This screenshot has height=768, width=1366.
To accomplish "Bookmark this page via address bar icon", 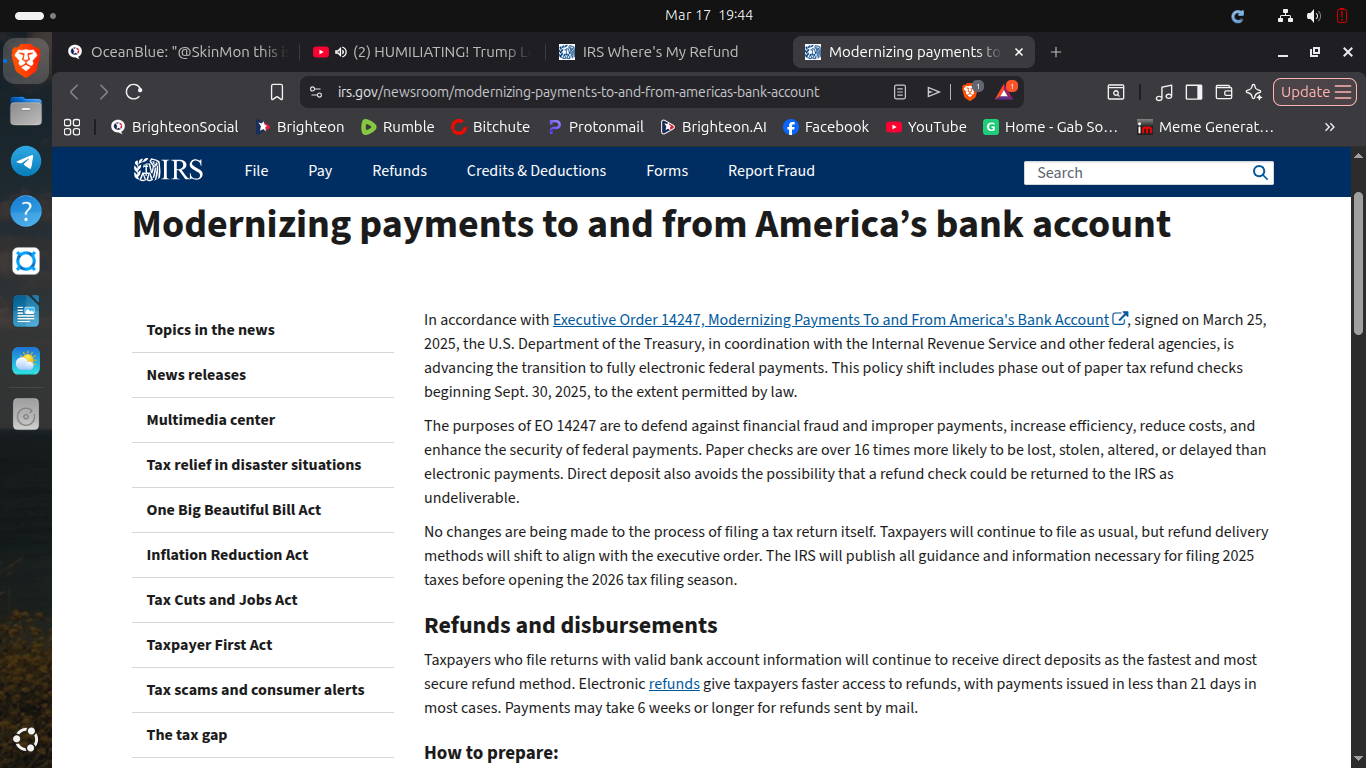I will tap(277, 92).
